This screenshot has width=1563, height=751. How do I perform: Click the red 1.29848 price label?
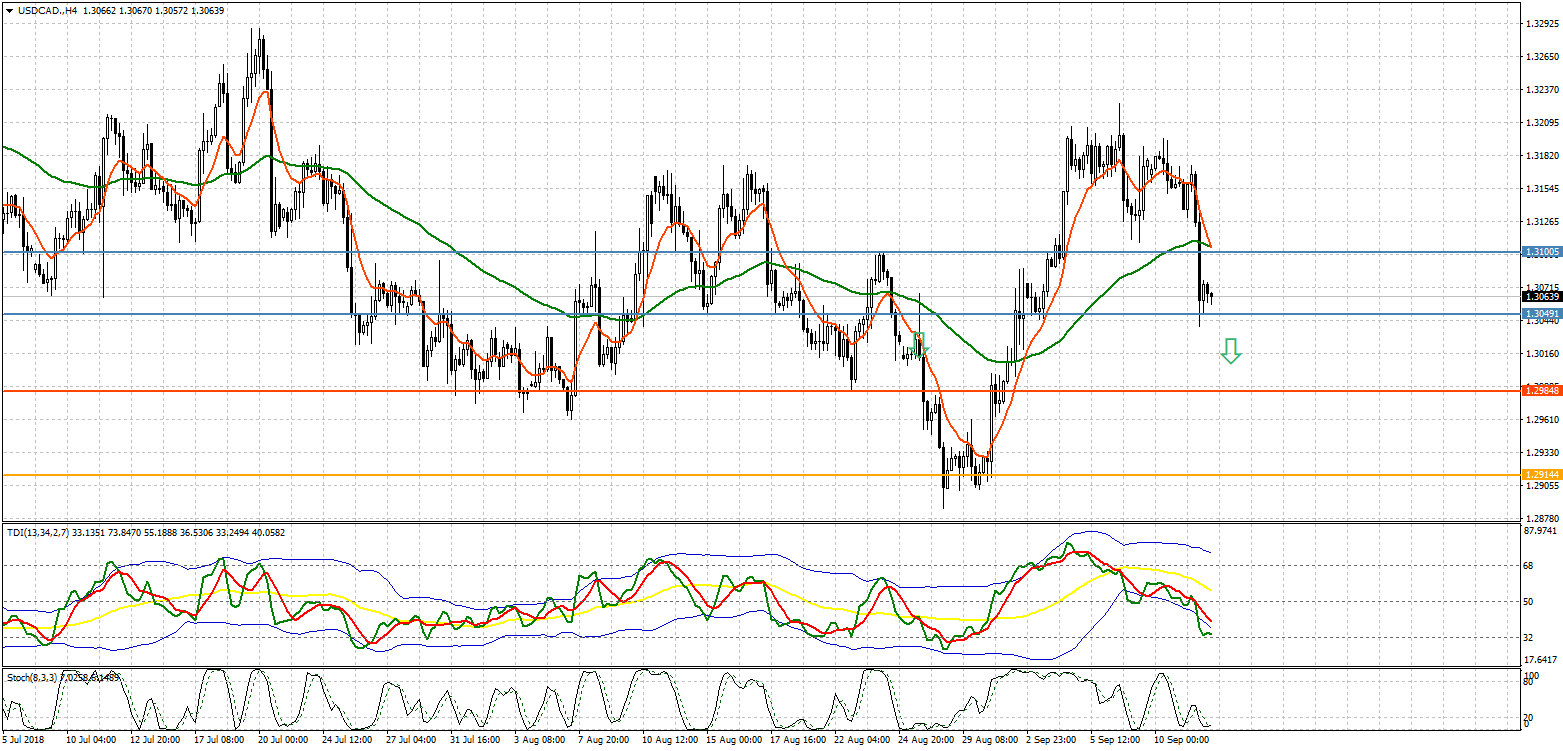pyautogui.click(x=1541, y=391)
